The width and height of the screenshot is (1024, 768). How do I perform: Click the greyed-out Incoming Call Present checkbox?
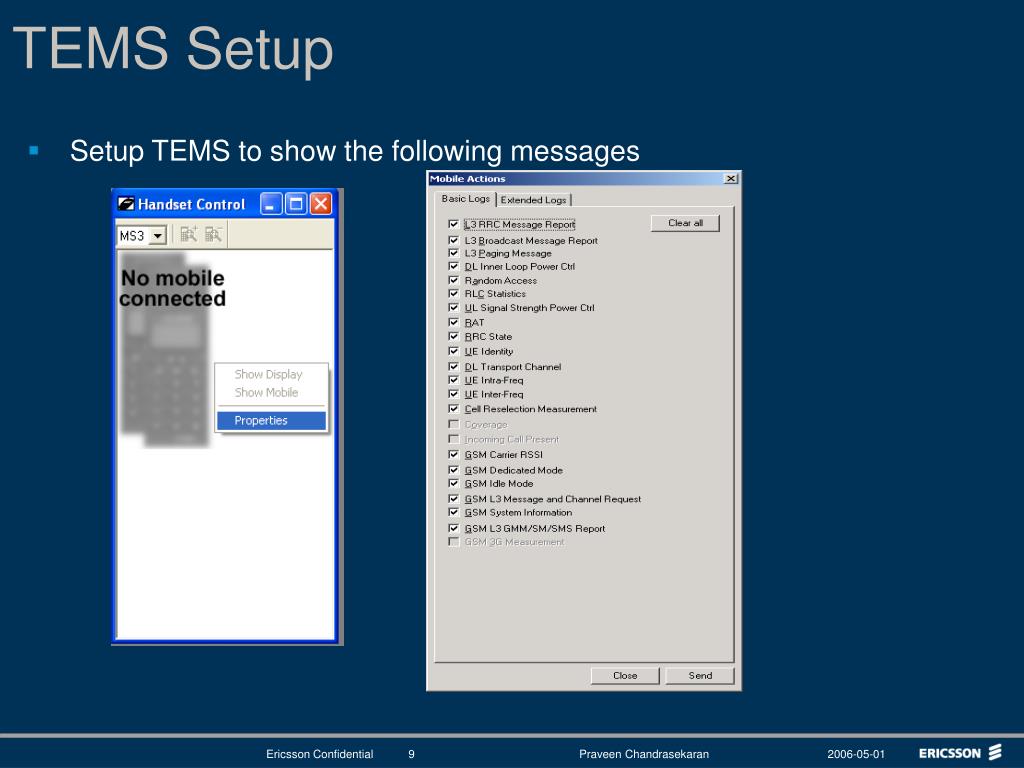pyautogui.click(x=453, y=439)
